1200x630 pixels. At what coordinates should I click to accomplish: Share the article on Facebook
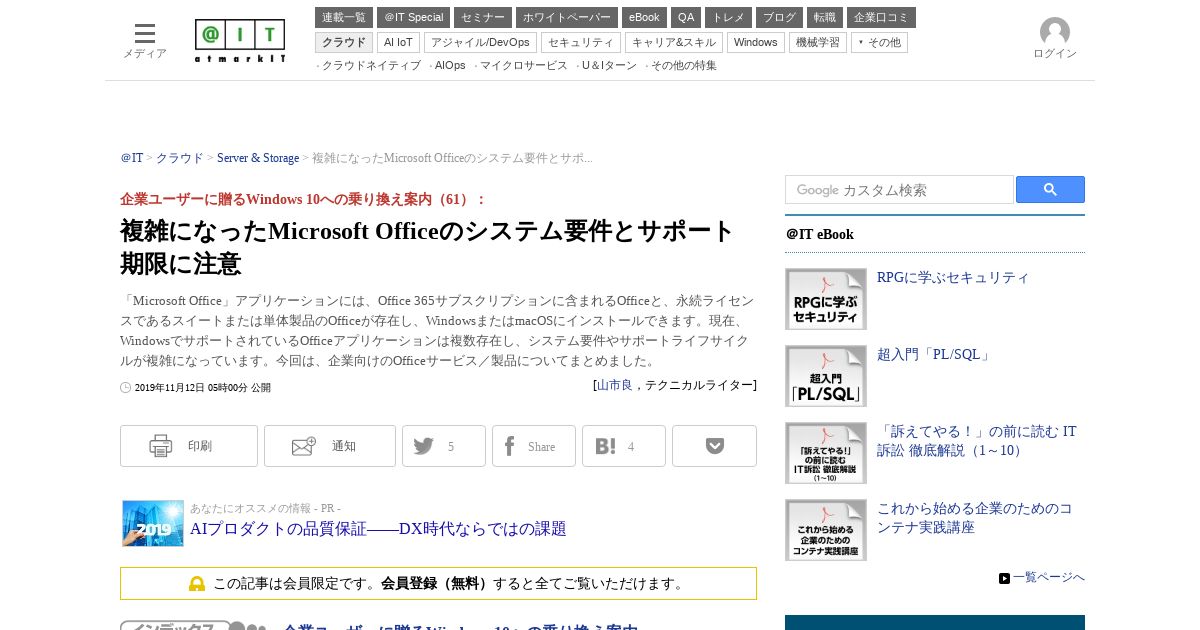(534, 446)
